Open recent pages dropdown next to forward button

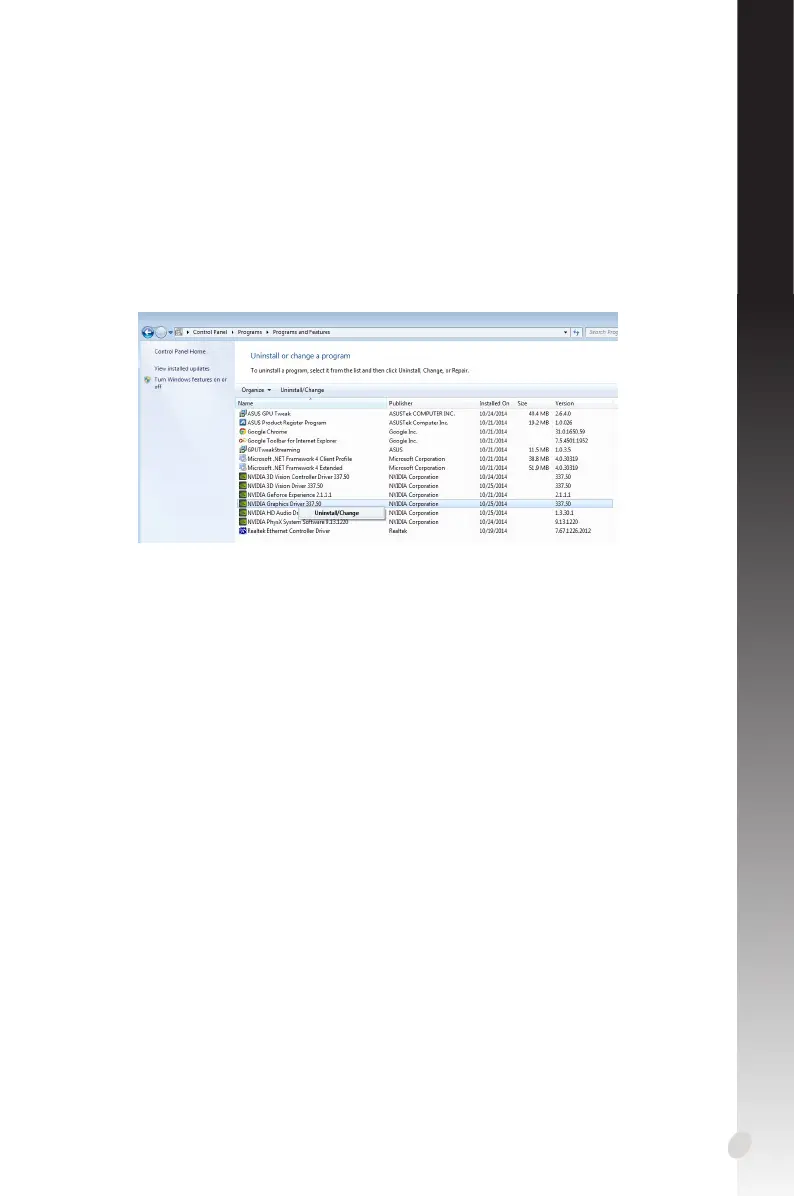170,333
